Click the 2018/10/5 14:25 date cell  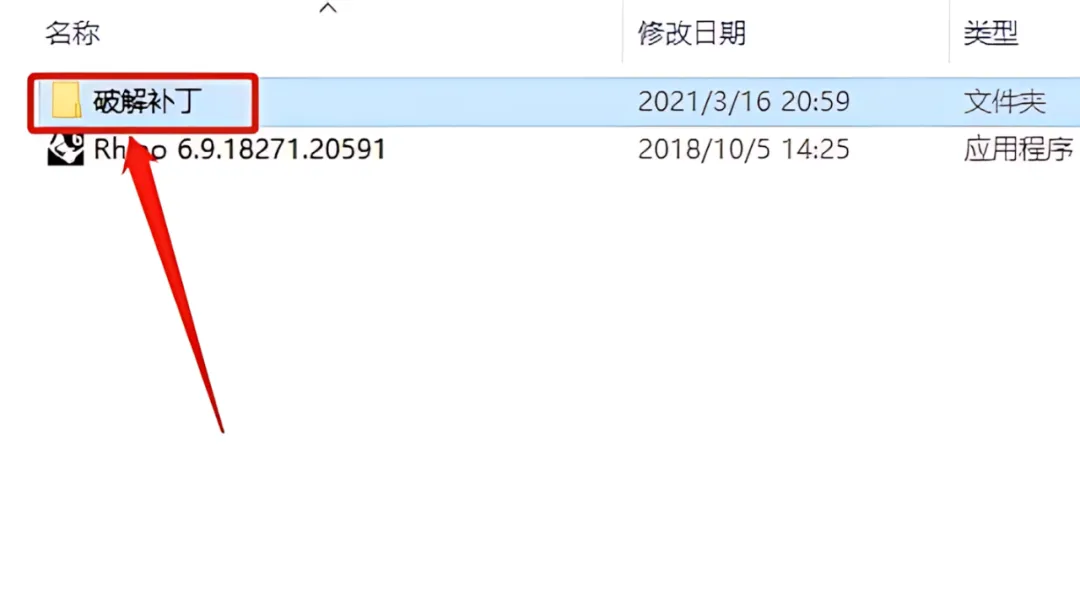click(744, 149)
